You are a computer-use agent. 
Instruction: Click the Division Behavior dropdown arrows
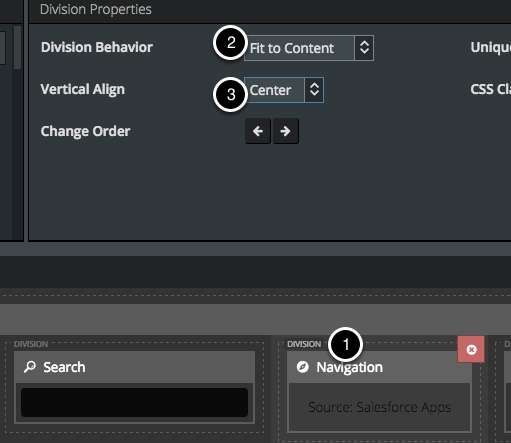[x=364, y=48]
